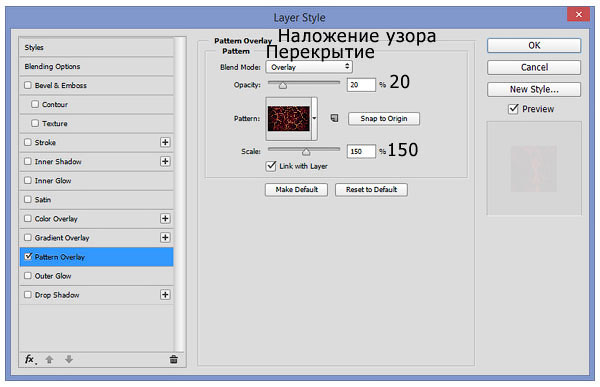Select the Pattern Overlay entry
The height and width of the screenshot is (387, 600).
click(96, 257)
